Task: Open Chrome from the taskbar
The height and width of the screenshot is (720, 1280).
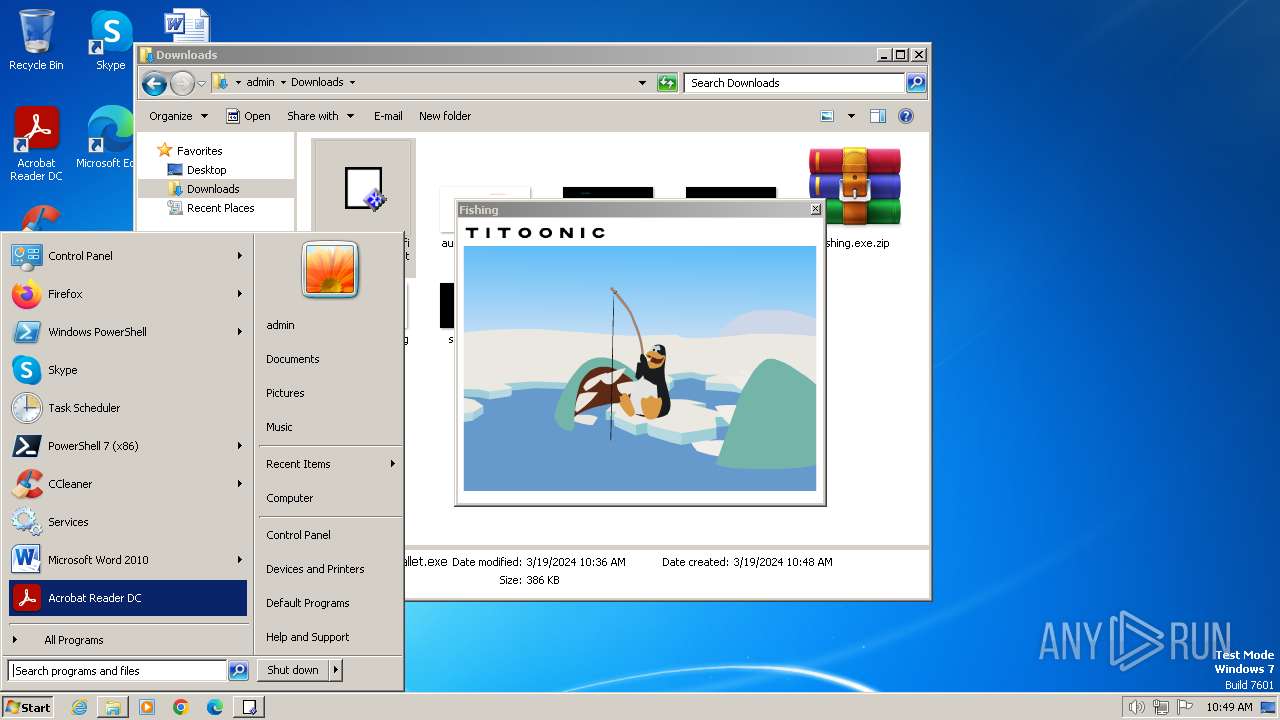Action: pos(180,707)
